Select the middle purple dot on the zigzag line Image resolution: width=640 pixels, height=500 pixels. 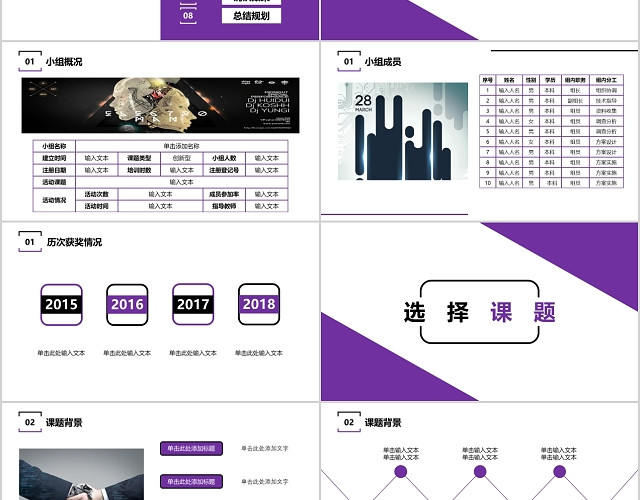480,472
